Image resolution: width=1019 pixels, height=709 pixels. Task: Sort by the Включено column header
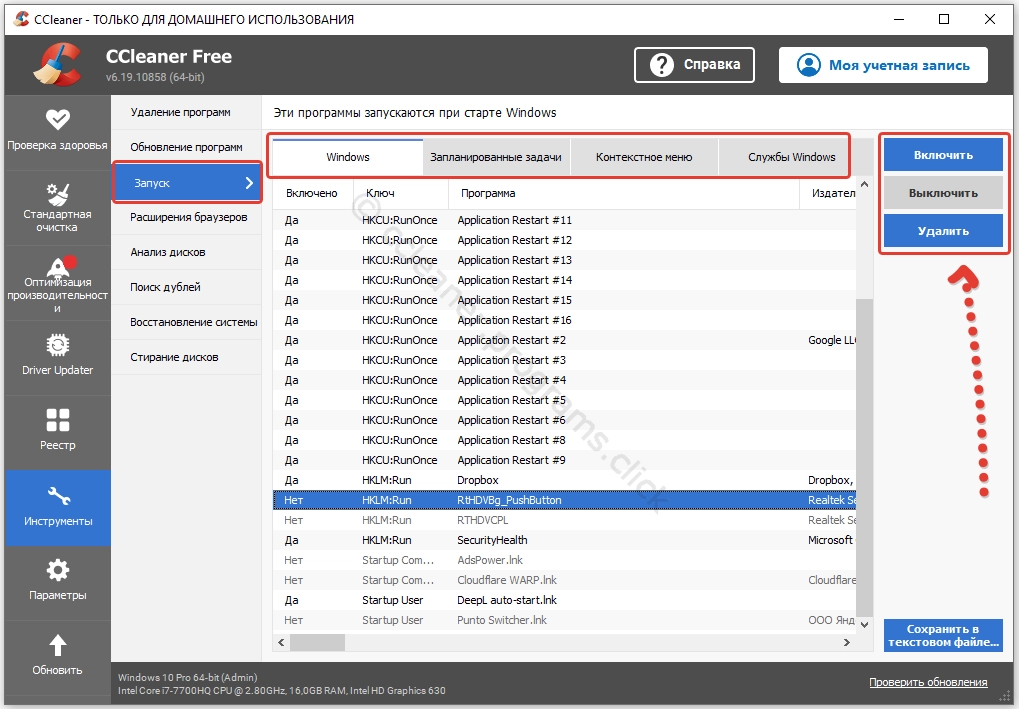[x=311, y=193]
